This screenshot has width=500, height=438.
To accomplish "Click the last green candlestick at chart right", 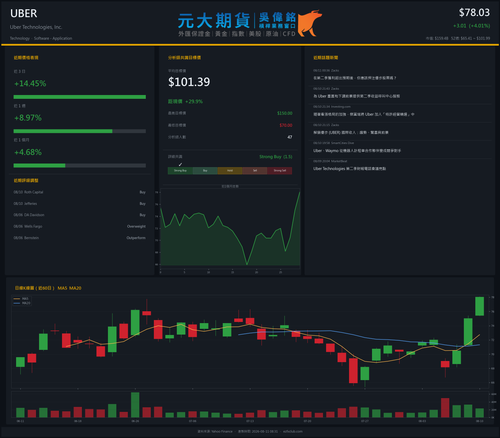I will click(x=479, y=306).
